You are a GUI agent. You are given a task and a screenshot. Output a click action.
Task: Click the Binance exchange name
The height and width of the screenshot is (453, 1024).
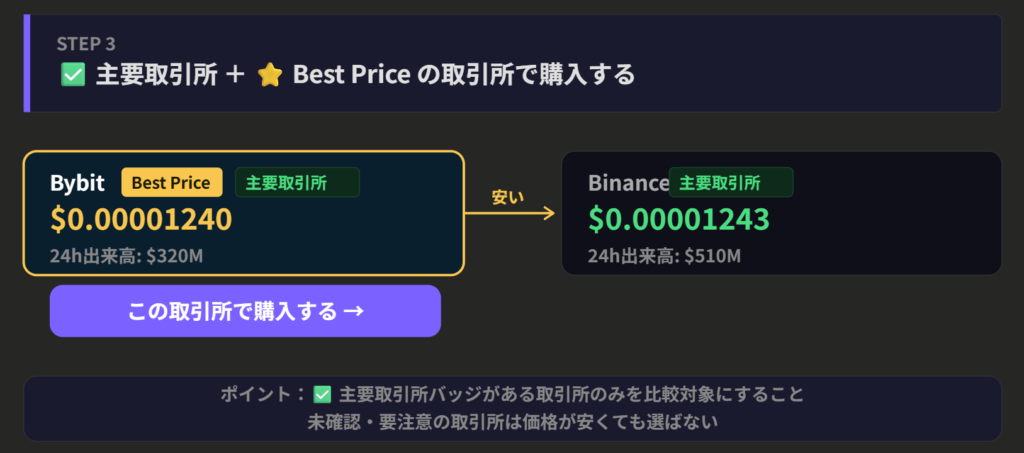628,184
